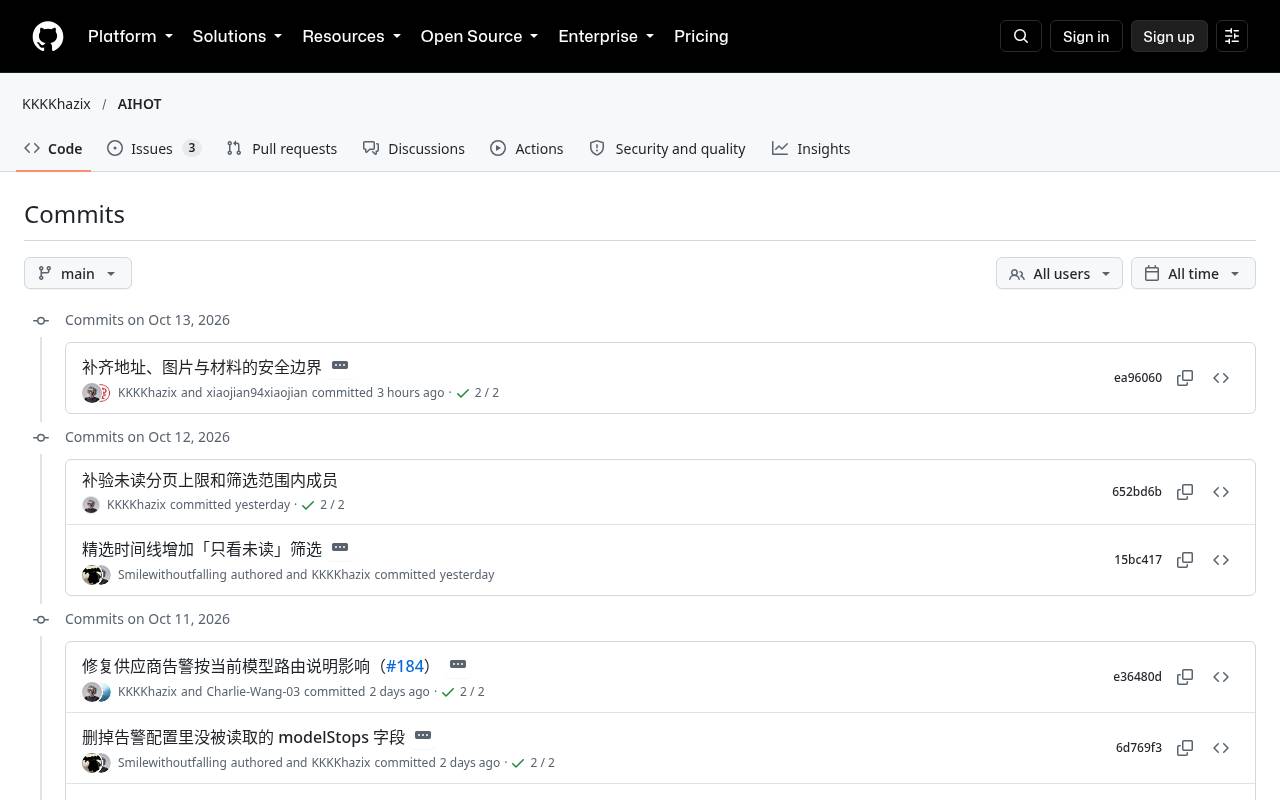Open the Pricing link
This screenshot has height=800, width=1280.
click(701, 36)
